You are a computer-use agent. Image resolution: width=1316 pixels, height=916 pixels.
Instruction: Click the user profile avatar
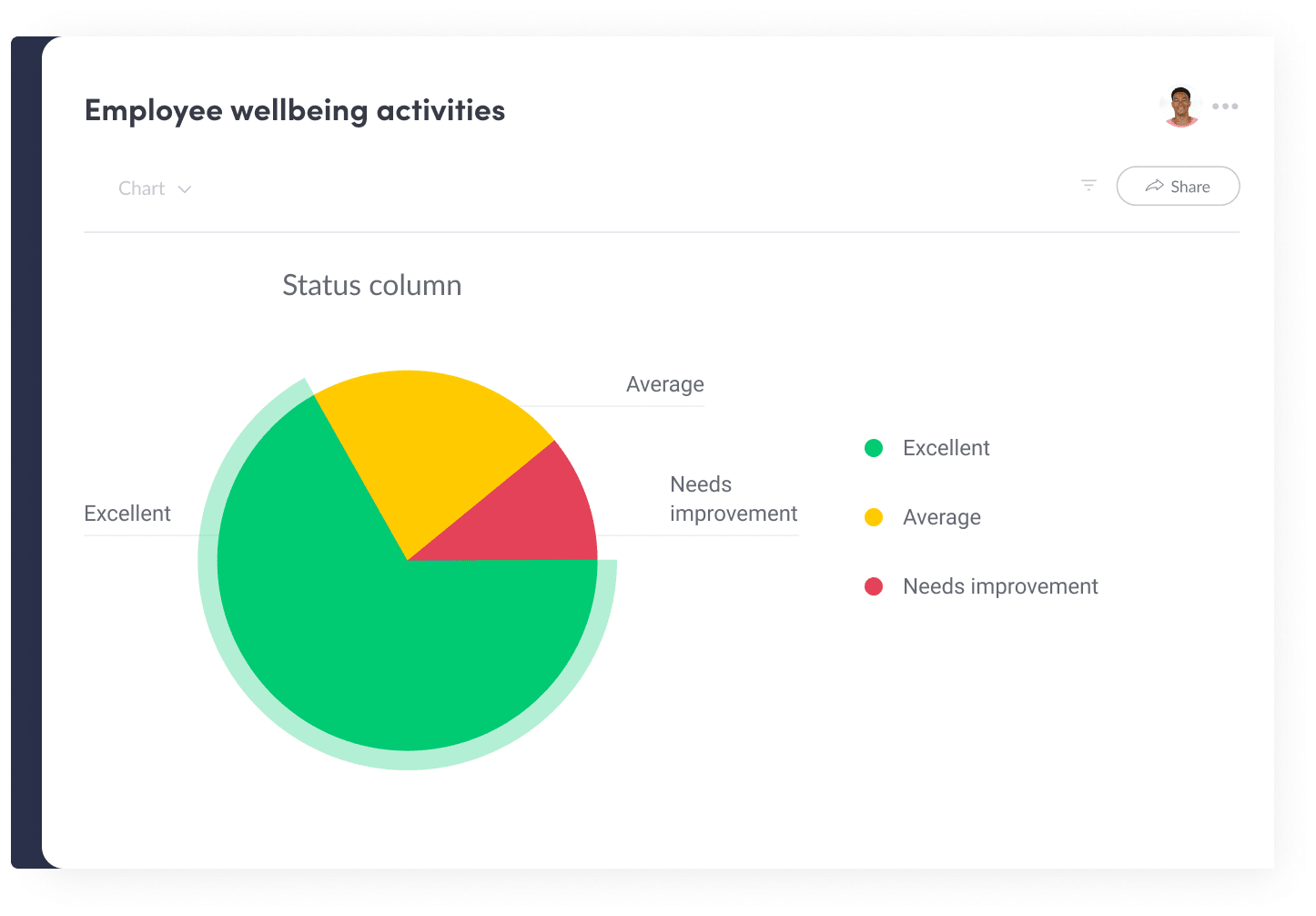click(x=1181, y=107)
